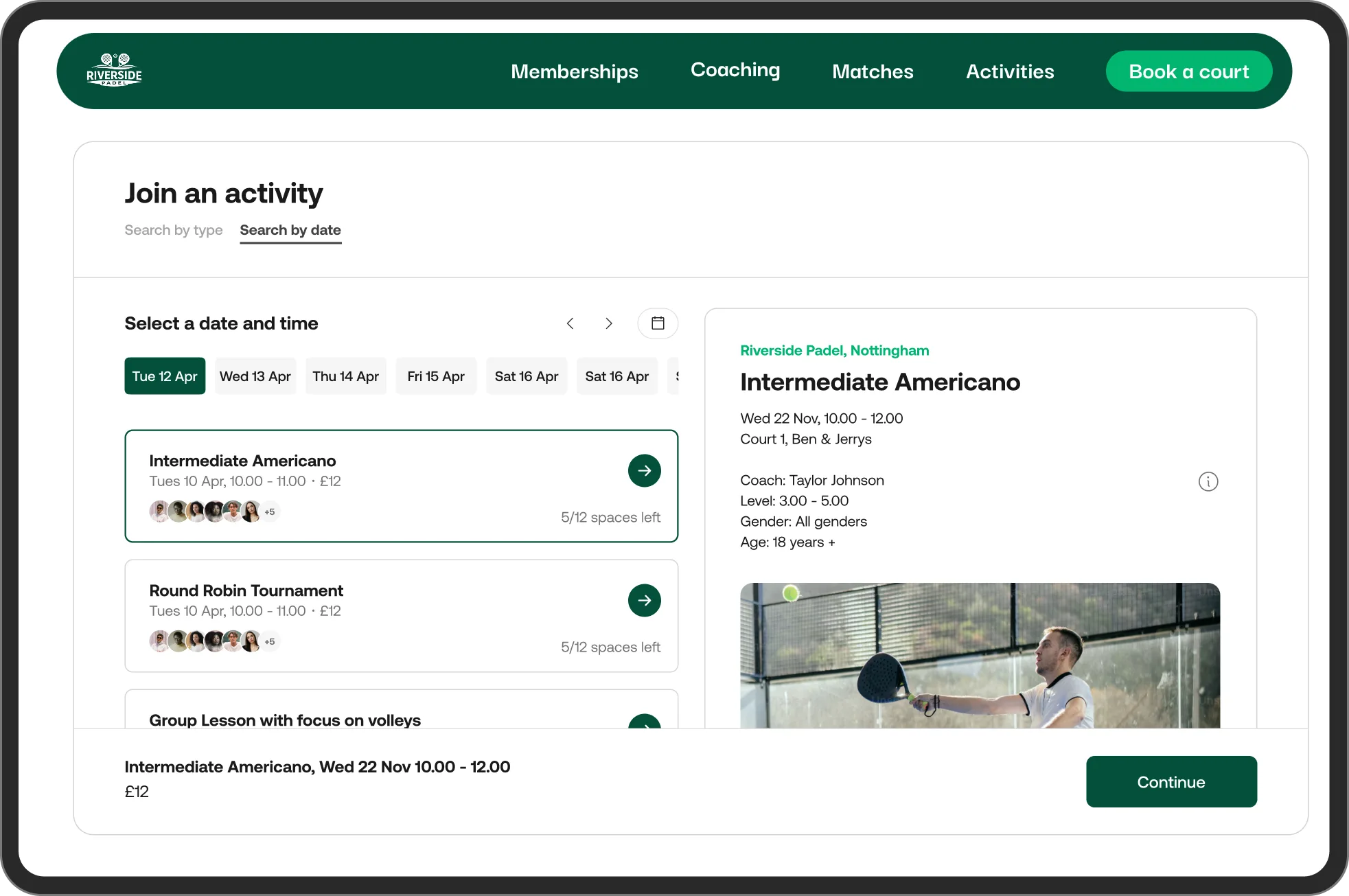Click the Court 1, Ben & Jerrys text
The width and height of the screenshot is (1349, 896).
(x=806, y=439)
